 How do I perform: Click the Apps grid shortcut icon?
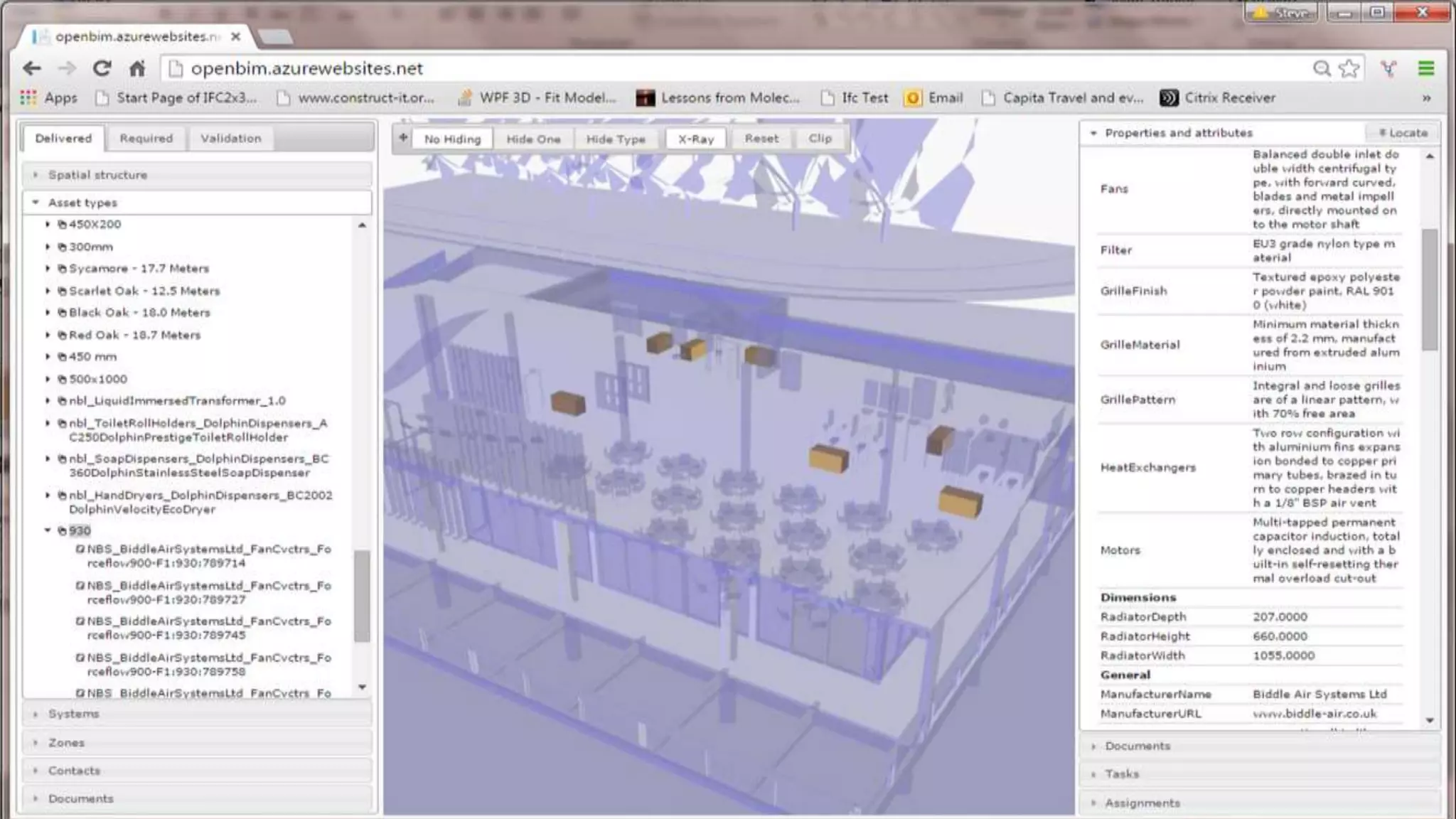(x=28, y=98)
